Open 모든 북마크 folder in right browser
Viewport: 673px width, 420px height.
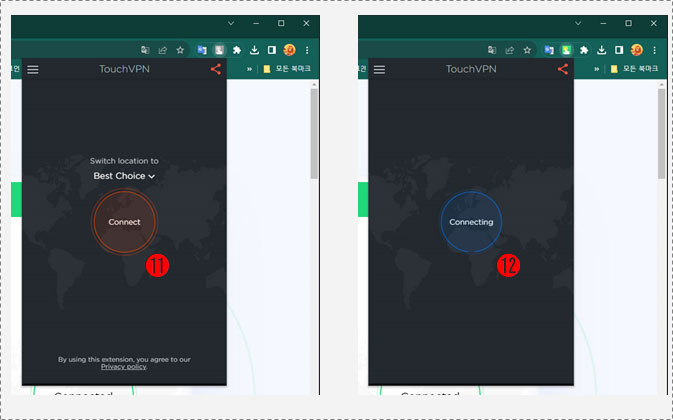(634, 69)
